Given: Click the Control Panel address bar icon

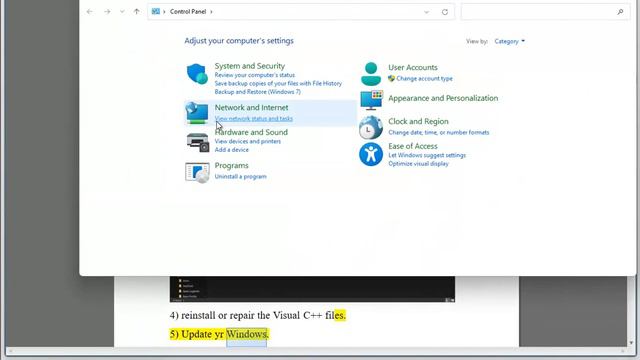Looking at the screenshot, I should click(x=156, y=11).
